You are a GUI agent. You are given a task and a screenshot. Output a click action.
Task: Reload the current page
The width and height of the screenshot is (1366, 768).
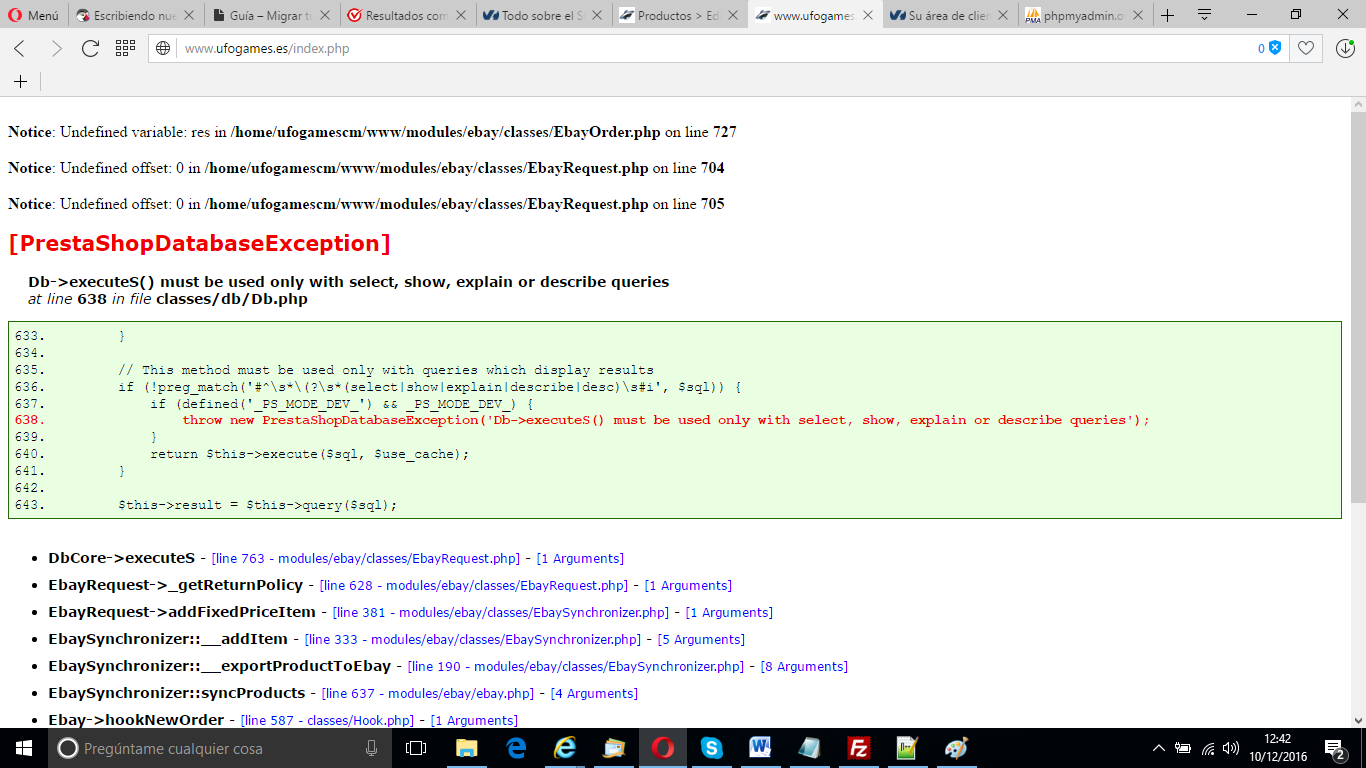[x=90, y=48]
